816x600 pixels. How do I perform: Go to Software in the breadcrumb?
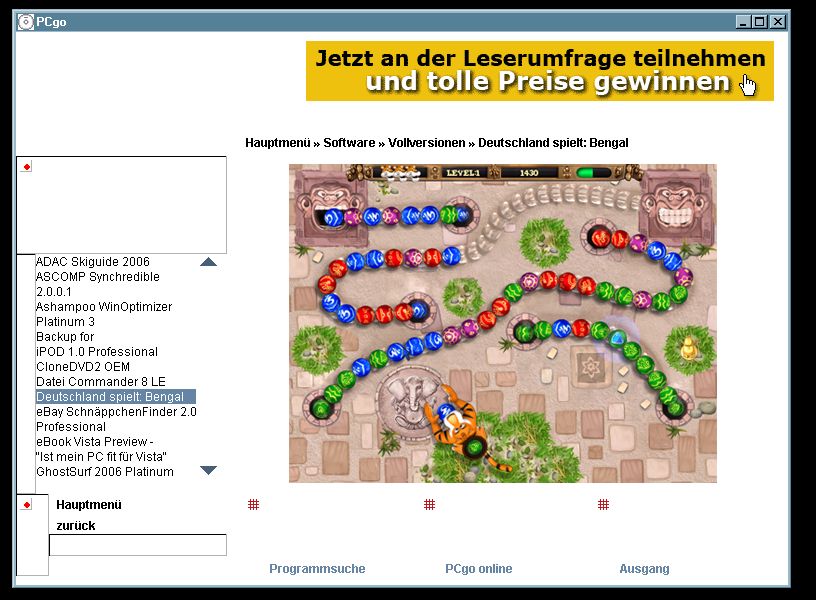click(x=349, y=143)
